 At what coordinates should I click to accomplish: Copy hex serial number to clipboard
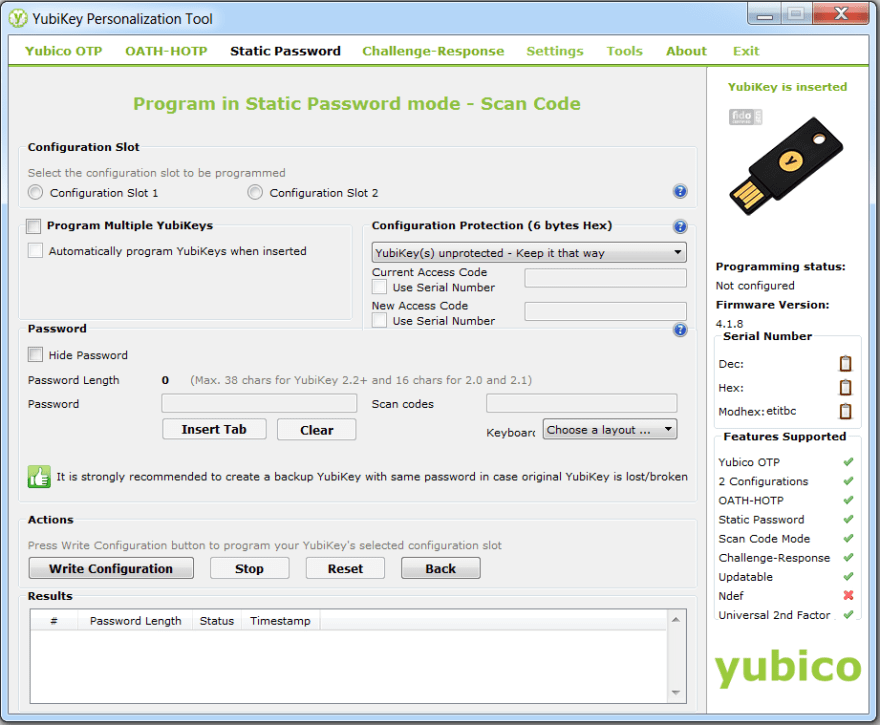click(845, 387)
